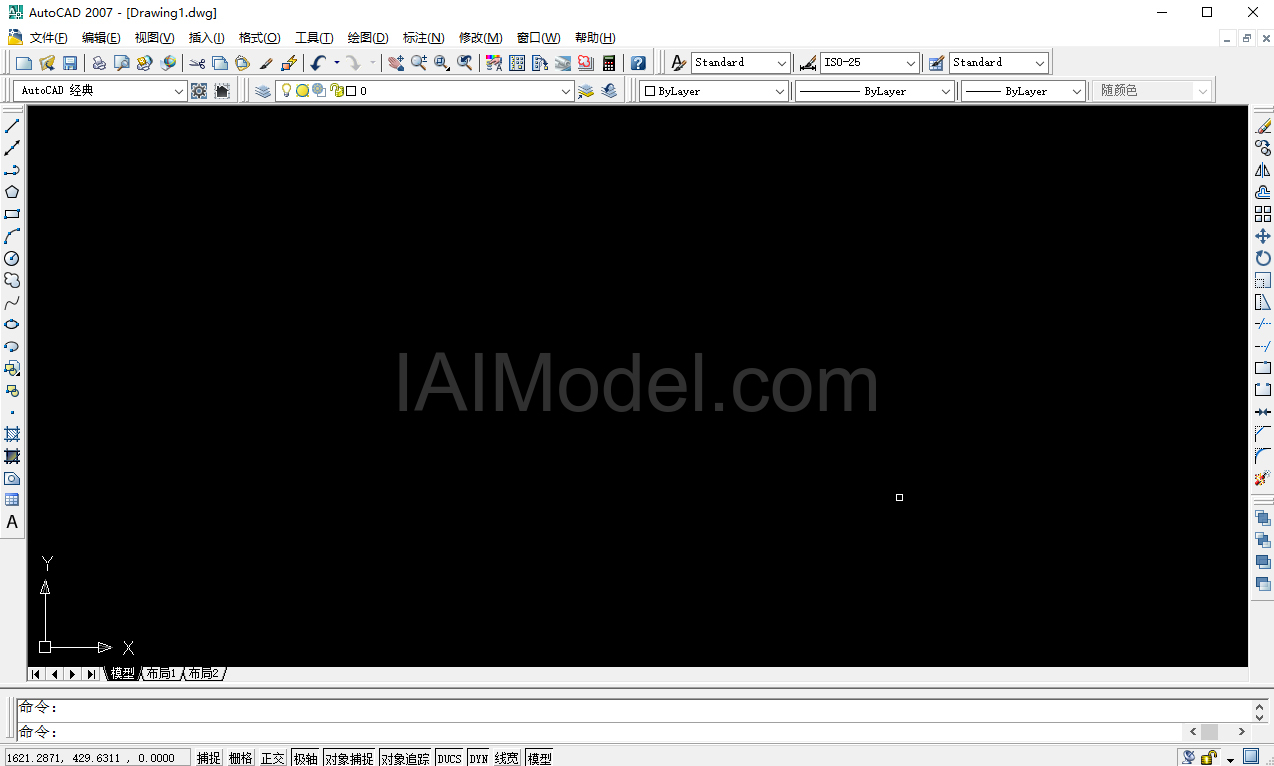Click the toolbar lock icon in status tray
The width and height of the screenshot is (1274, 766).
pyautogui.click(x=1209, y=758)
